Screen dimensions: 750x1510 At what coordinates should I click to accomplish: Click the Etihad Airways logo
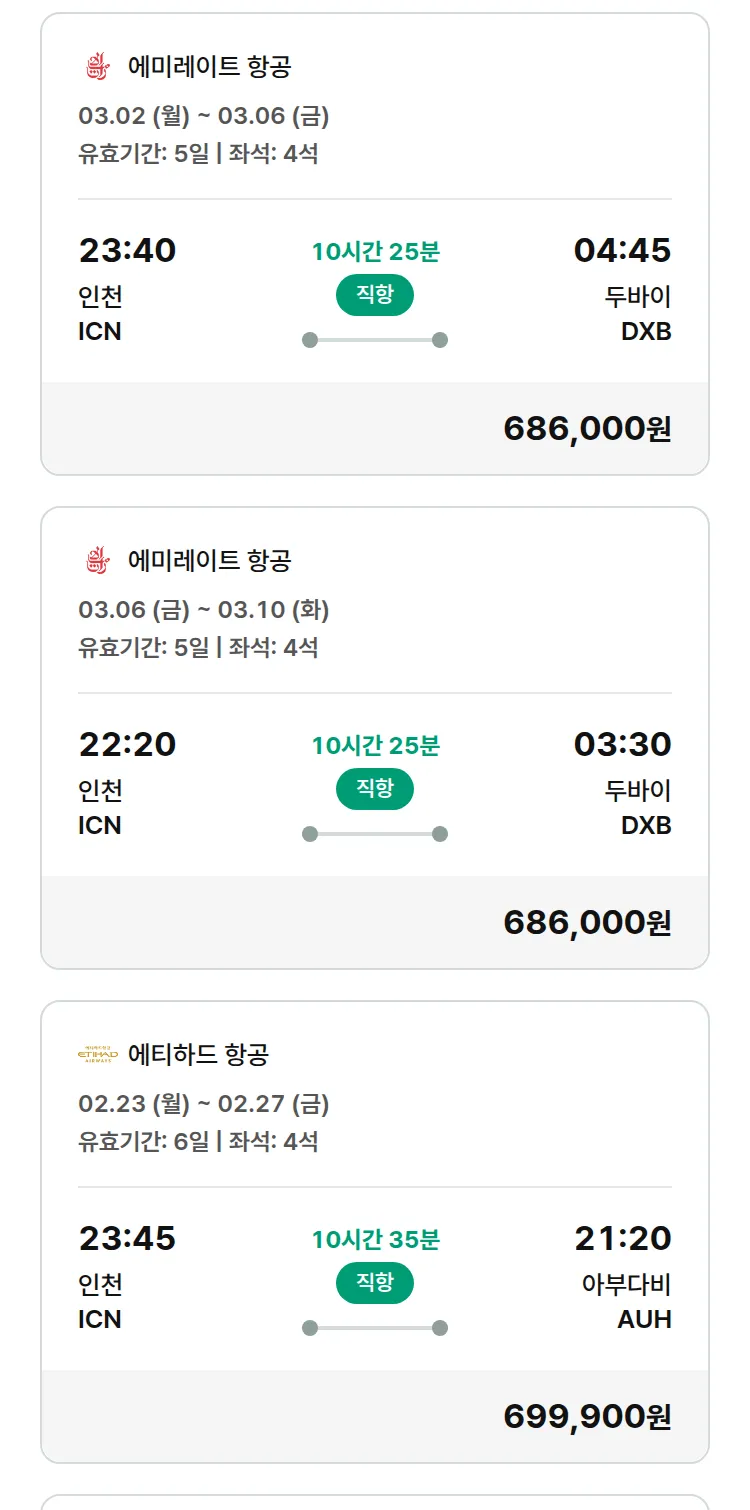click(97, 1054)
